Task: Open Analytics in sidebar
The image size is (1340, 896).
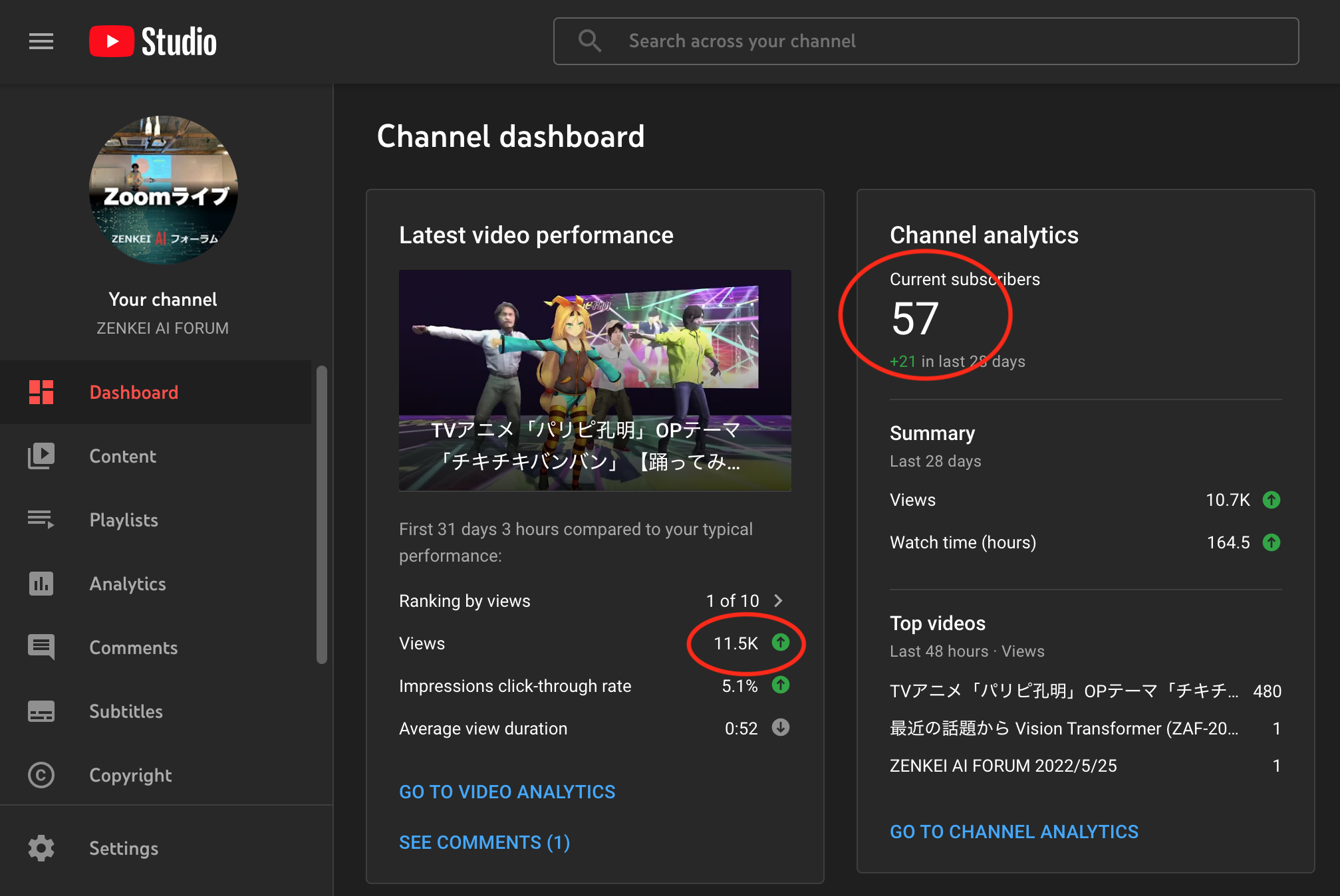Action: coord(156,584)
